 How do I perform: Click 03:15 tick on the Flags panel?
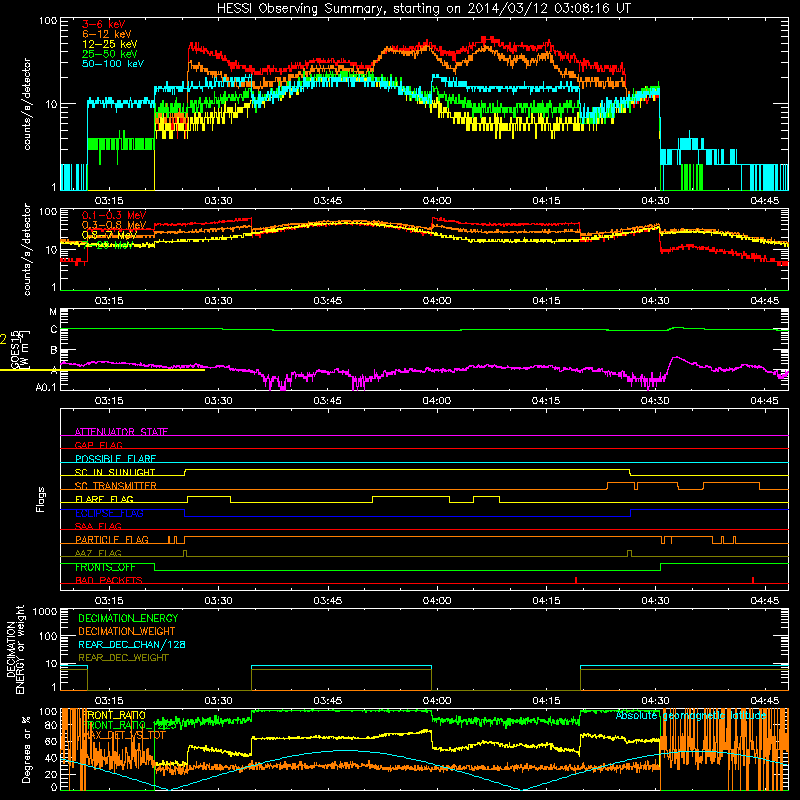pyautogui.click(x=109, y=601)
